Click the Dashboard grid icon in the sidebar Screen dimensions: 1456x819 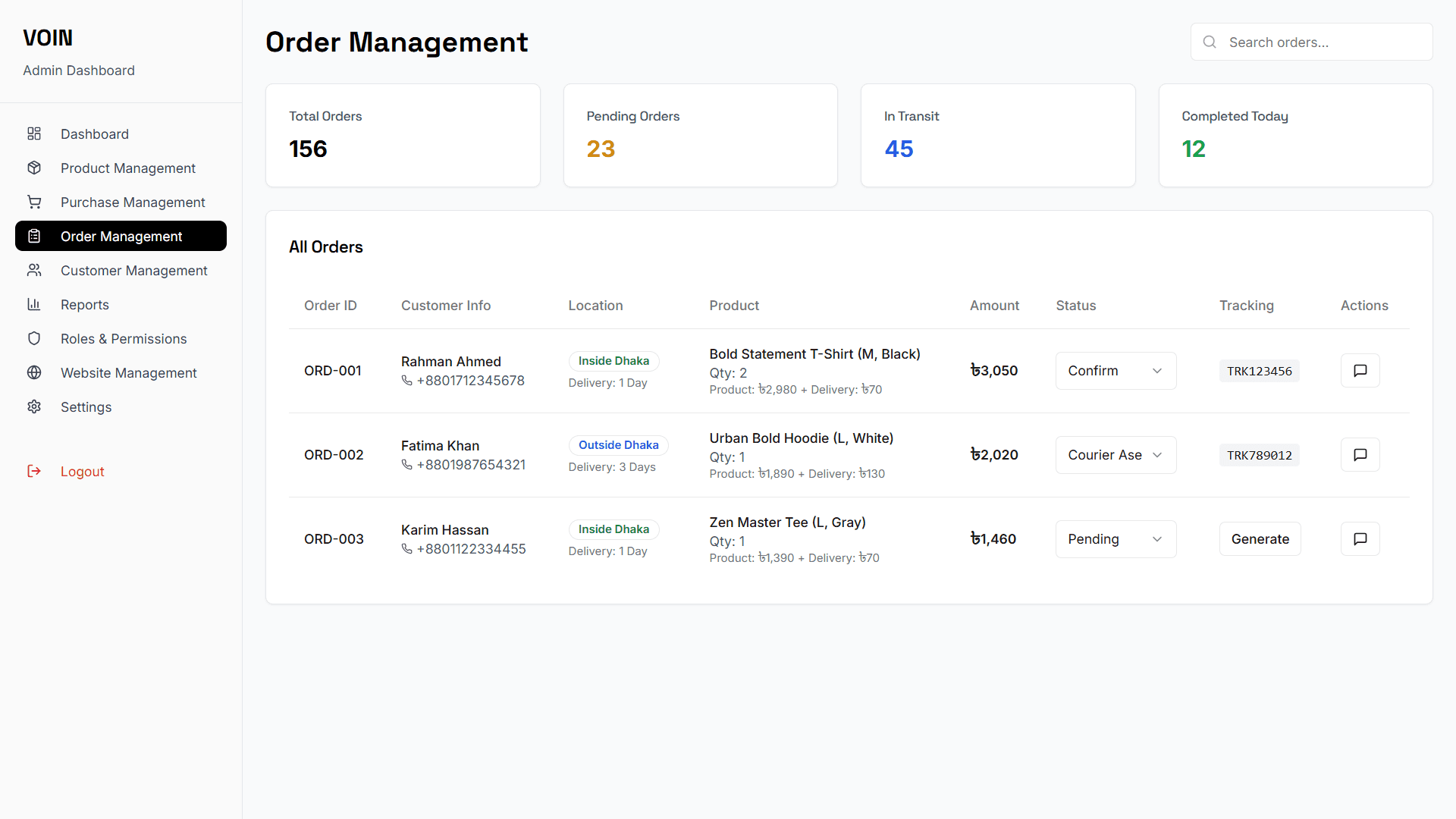tap(34, 134)
